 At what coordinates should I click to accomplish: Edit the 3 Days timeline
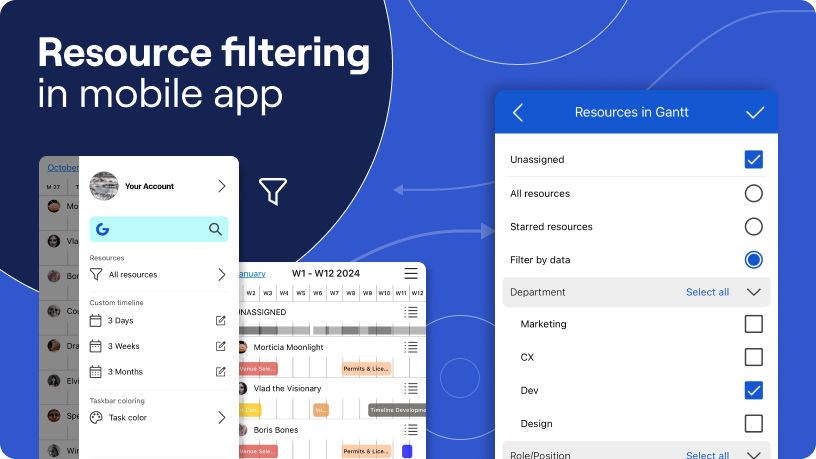click(x=221, y=321)
